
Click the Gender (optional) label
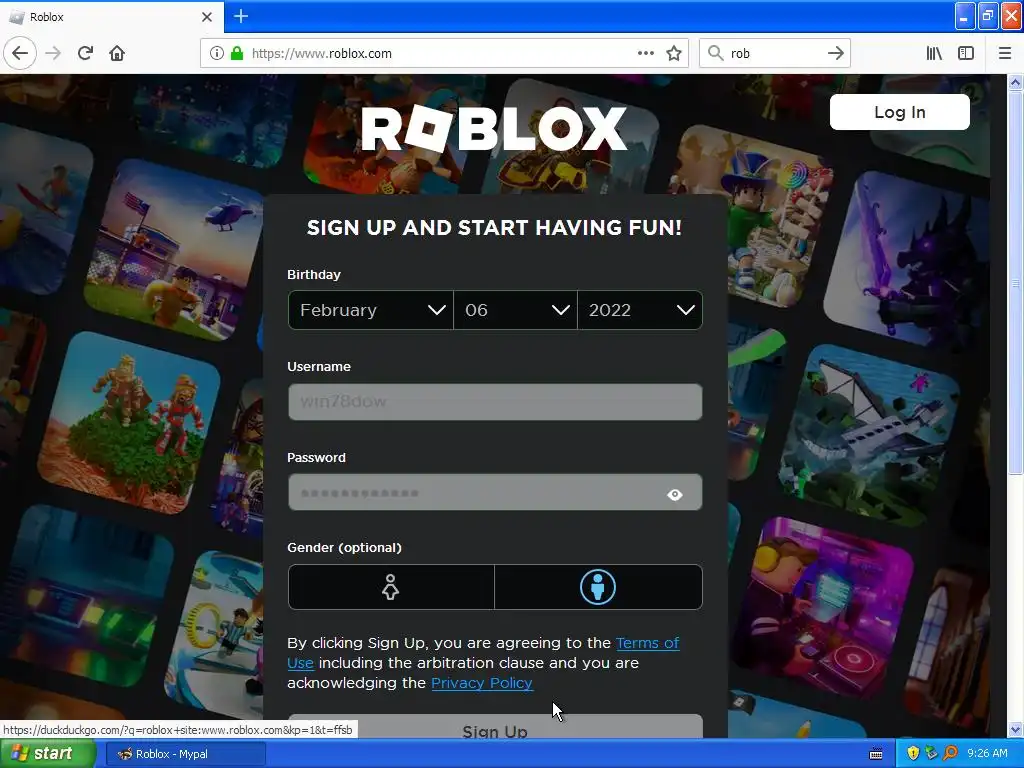[344, 547]
